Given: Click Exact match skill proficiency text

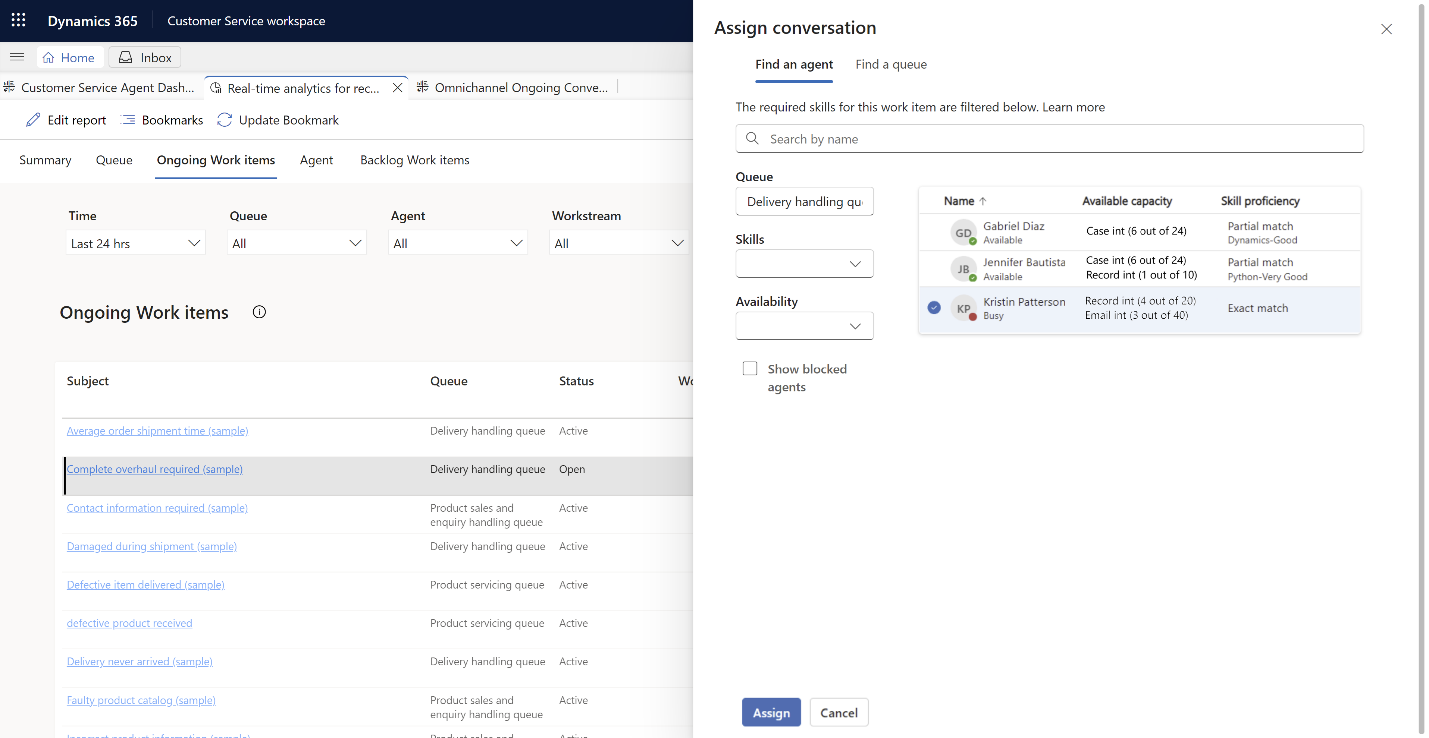Looking at the screenshot, I should 1258,308.
